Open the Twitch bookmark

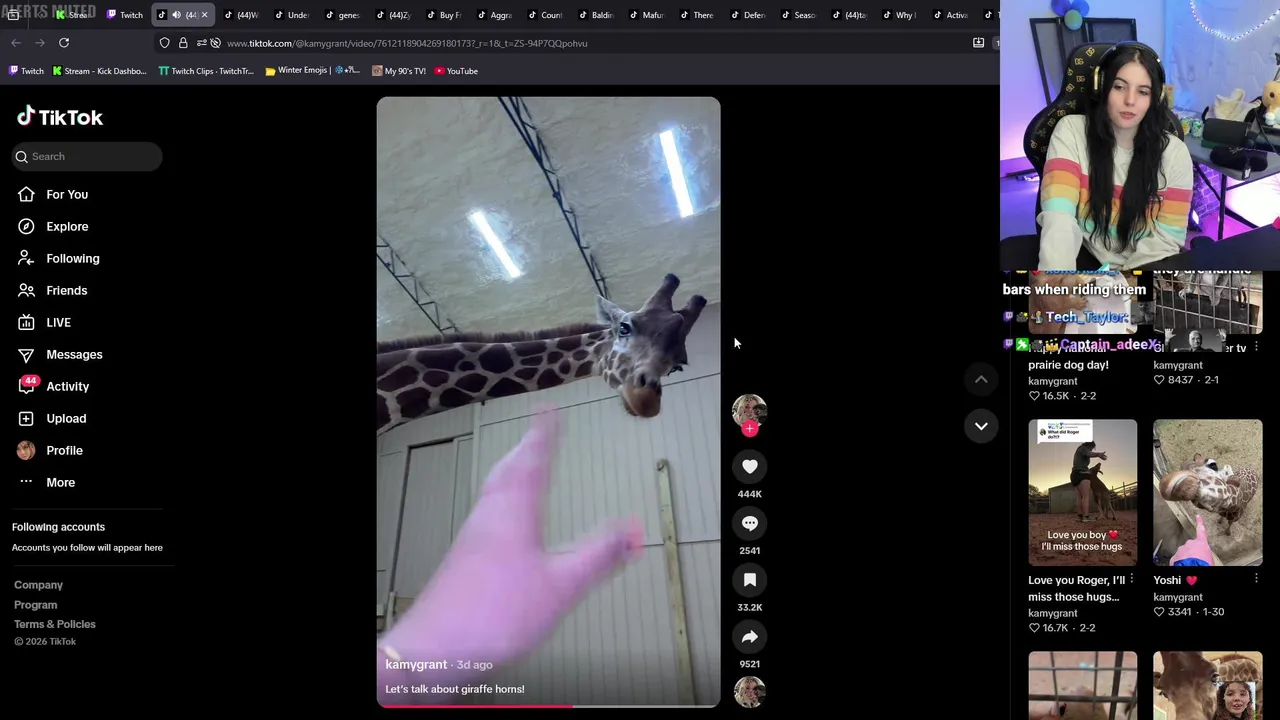pos(26,71)
